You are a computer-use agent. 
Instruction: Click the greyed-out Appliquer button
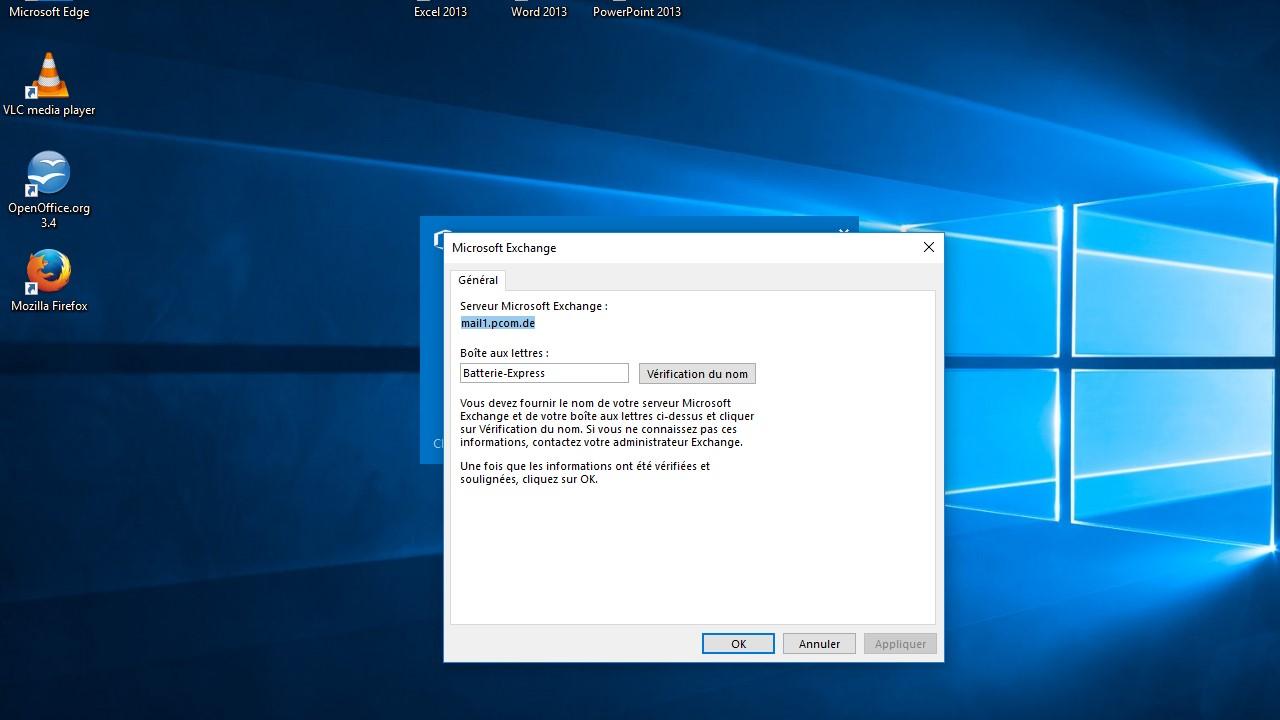click(x=900, y=644)
